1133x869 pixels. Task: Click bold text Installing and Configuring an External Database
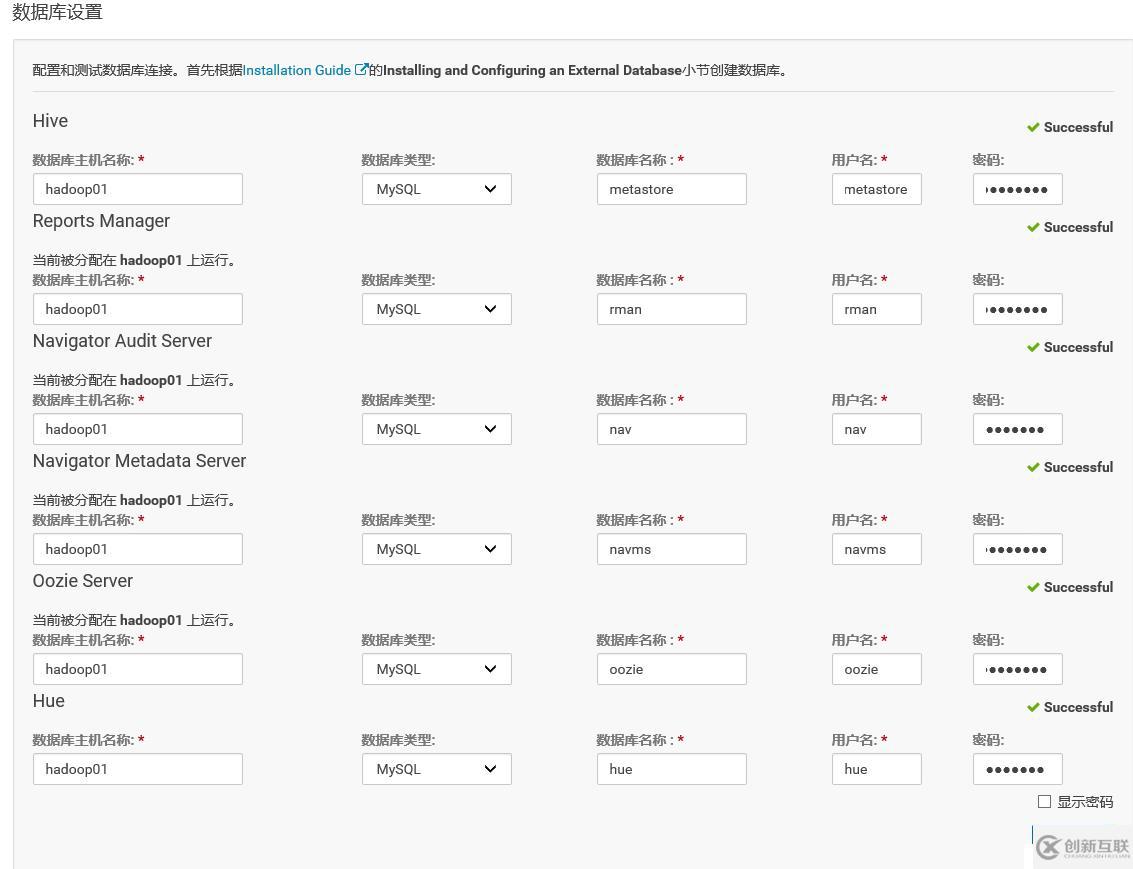click(533, 70)
